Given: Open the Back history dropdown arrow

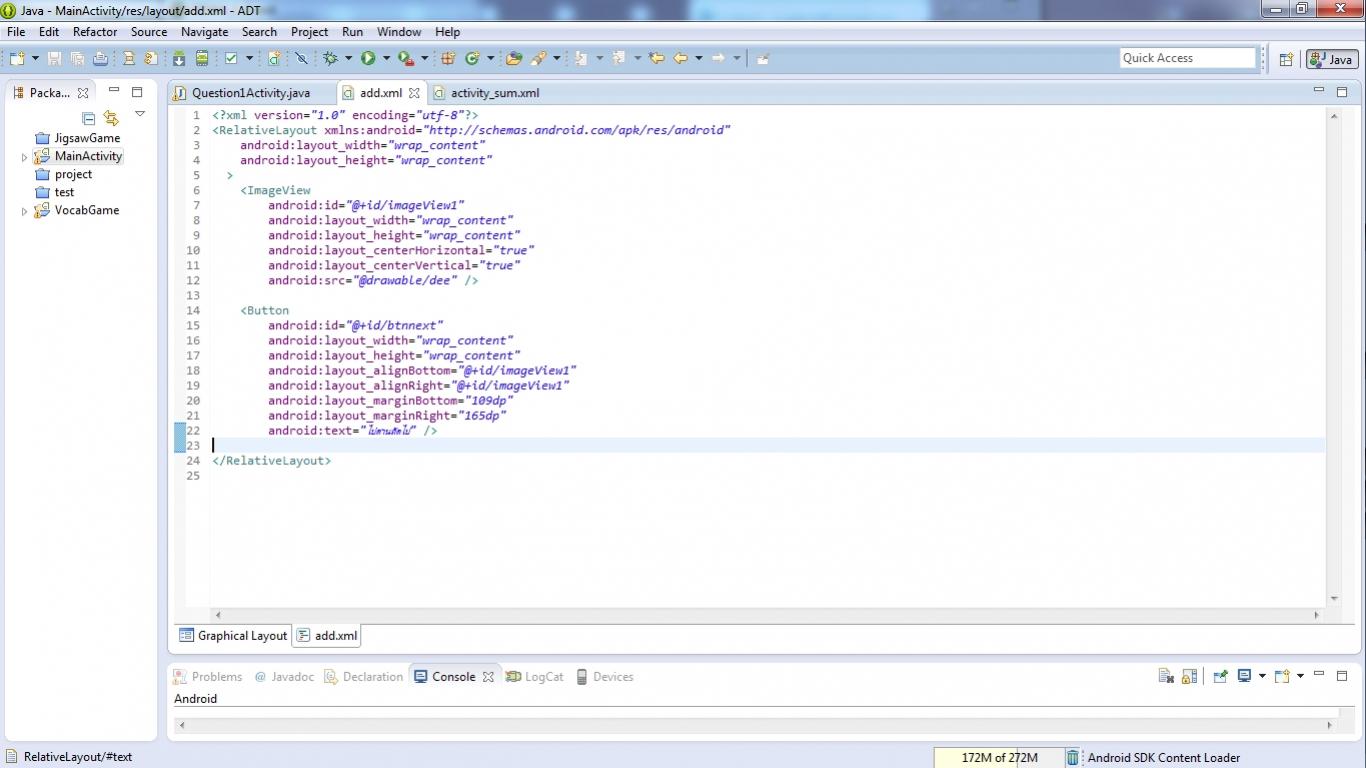Looking at the screenshot, I should 698,58.
